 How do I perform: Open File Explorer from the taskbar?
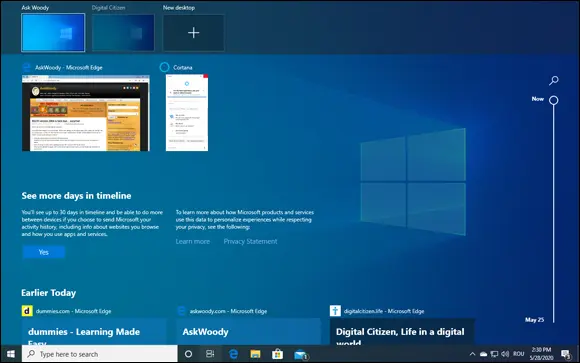[x=255, y=354]
